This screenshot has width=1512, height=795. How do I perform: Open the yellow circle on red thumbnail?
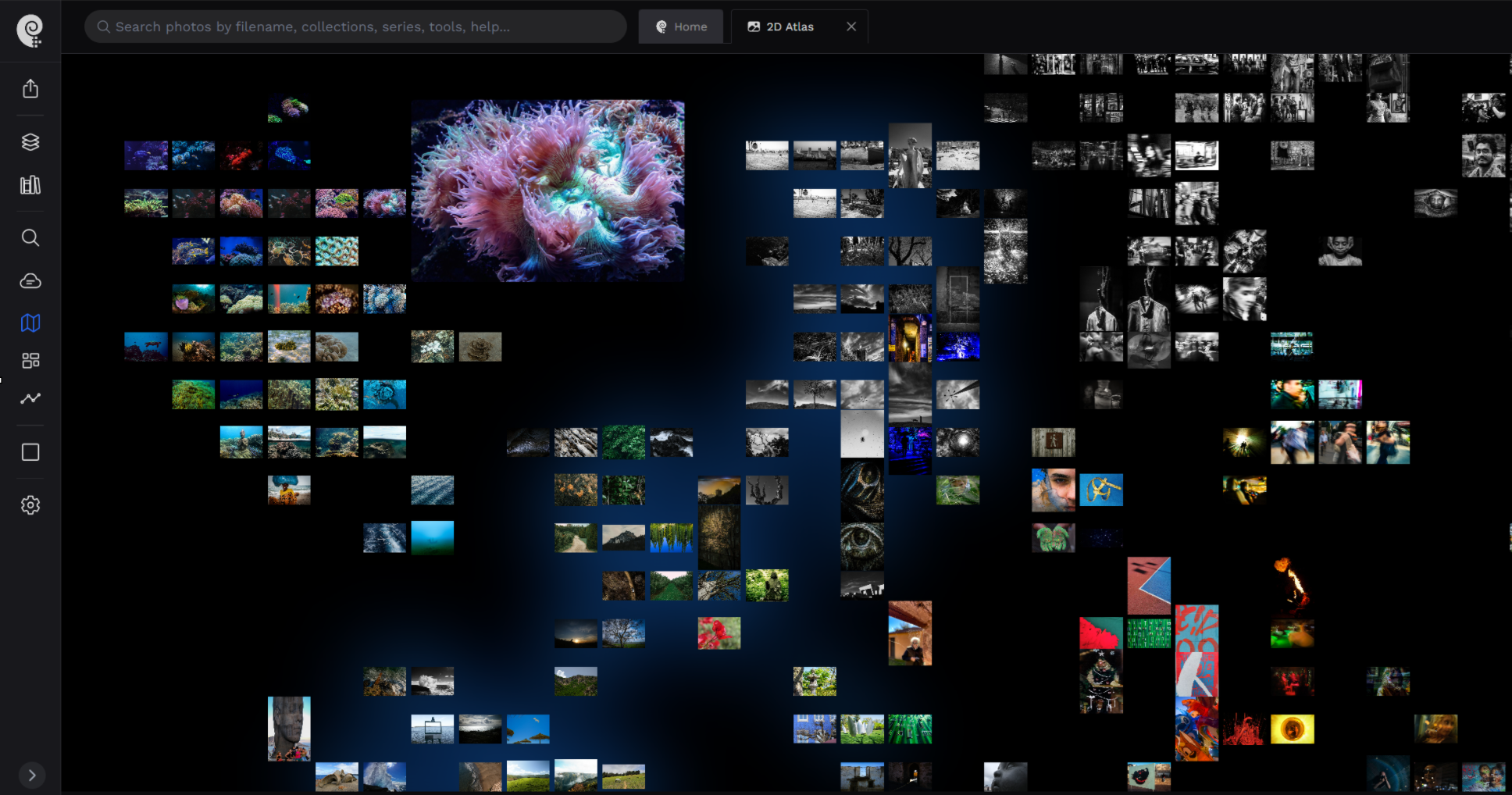click(x=1292, y=729)
